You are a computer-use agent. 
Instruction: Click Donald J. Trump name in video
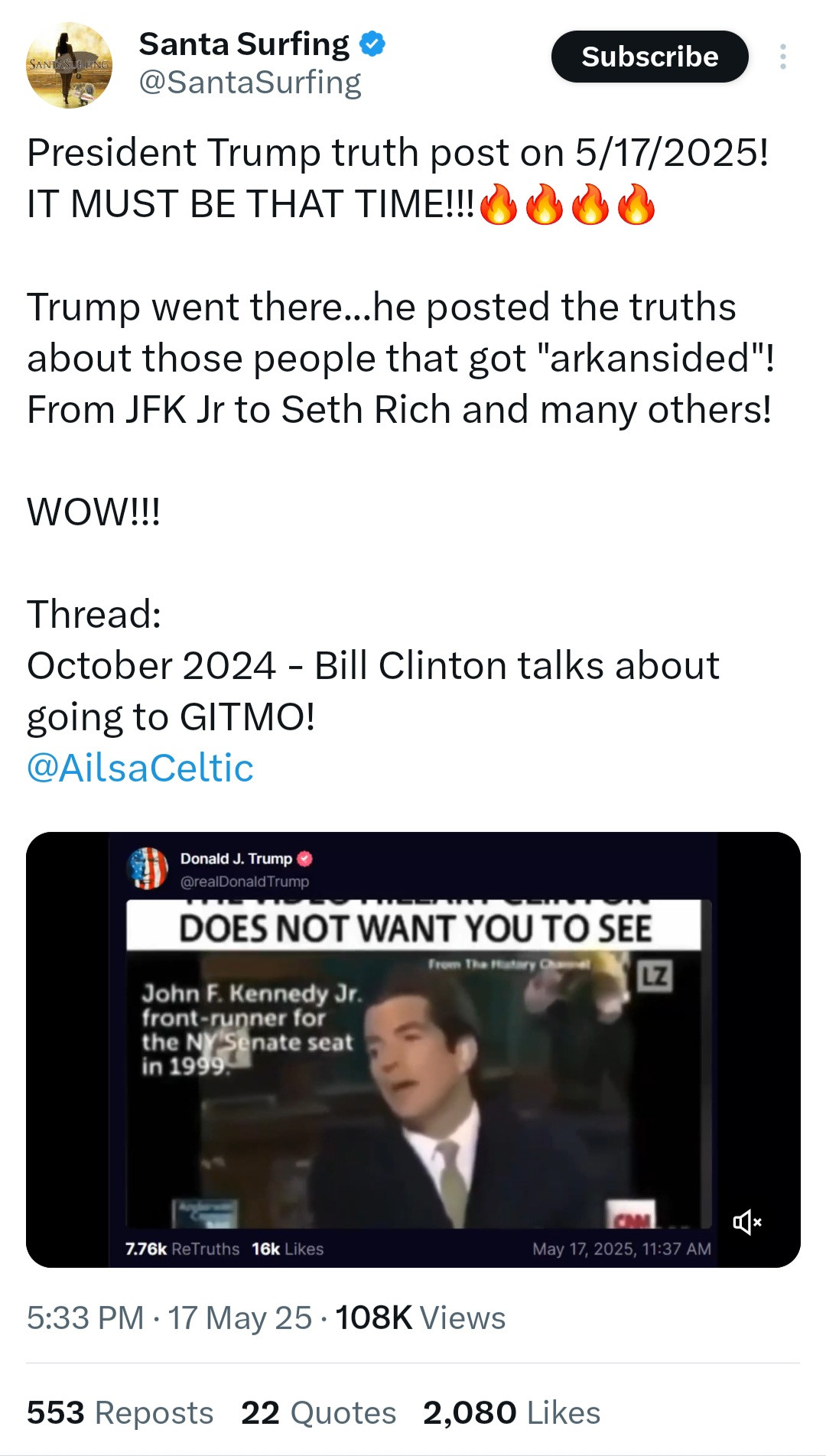click(x=236, y=859)
